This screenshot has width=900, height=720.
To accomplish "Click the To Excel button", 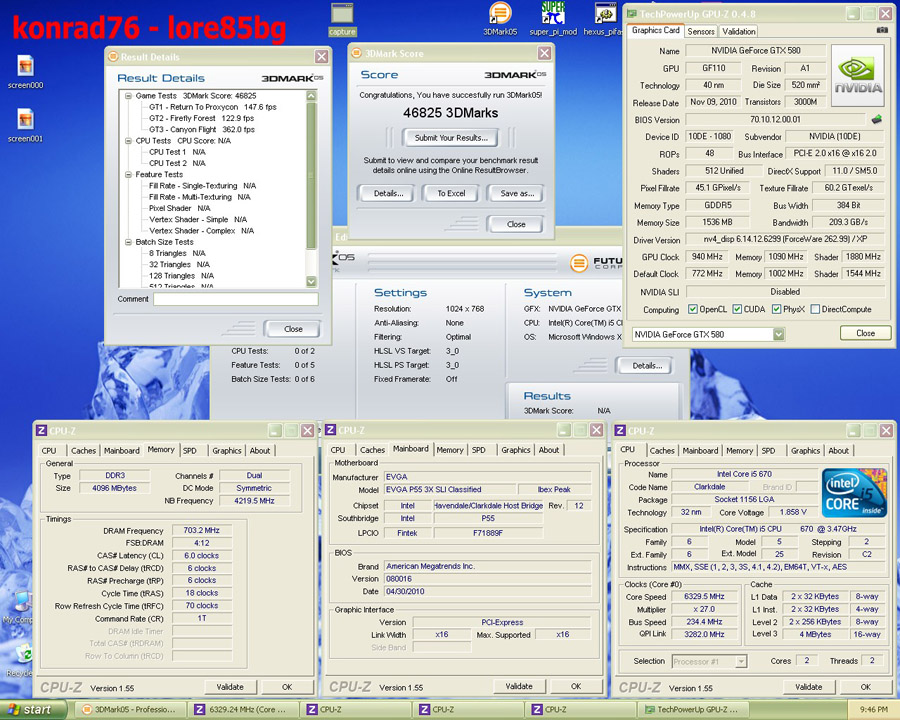I will (451, 193).
